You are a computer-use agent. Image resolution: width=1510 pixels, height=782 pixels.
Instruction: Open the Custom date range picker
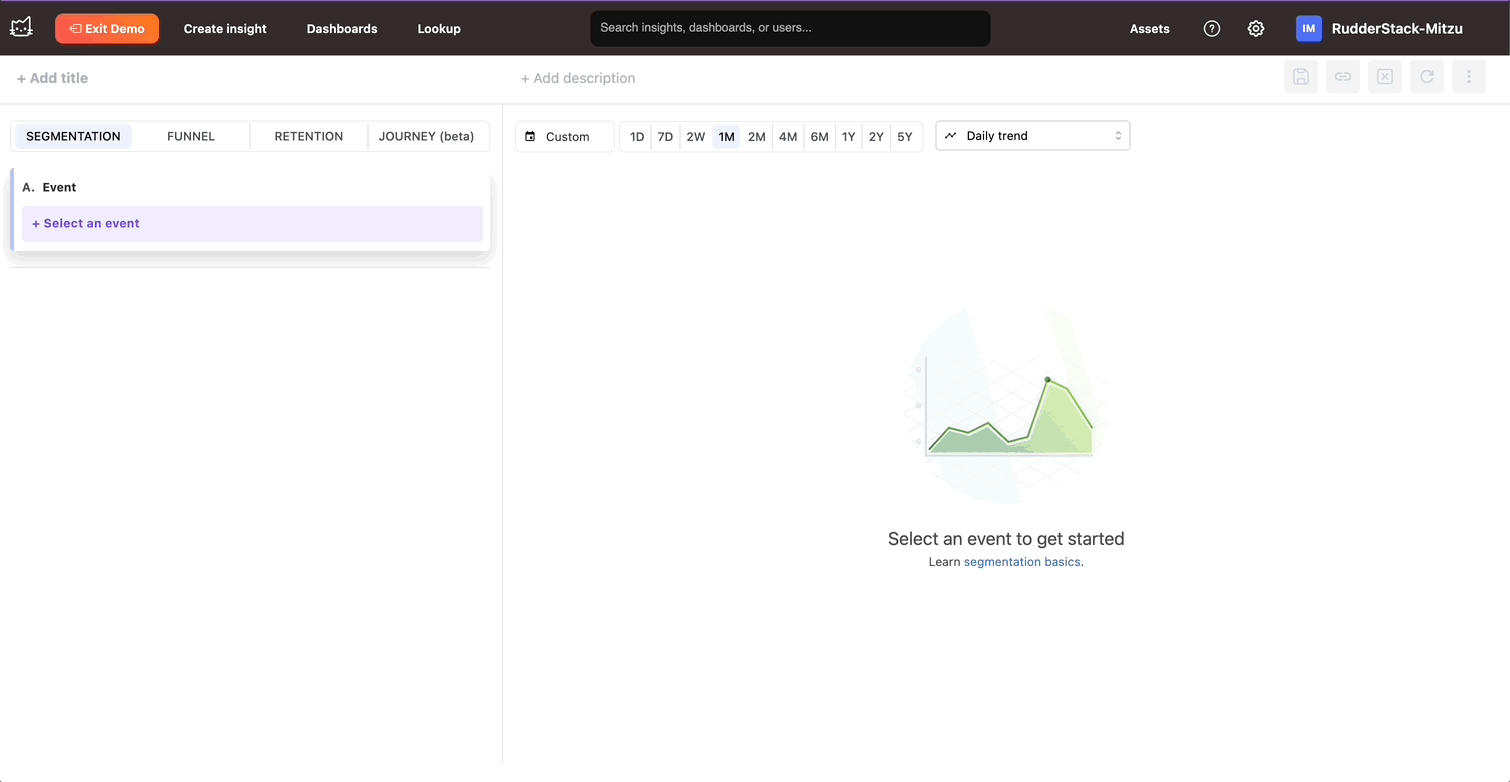coord(564,137)
